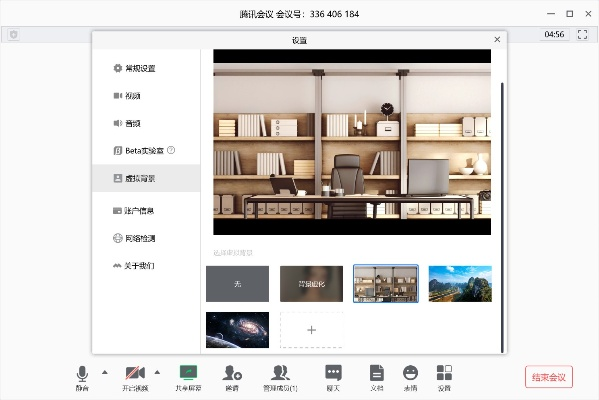
Task: Open the 关于我们 about us tab
Action: point(146,266)
